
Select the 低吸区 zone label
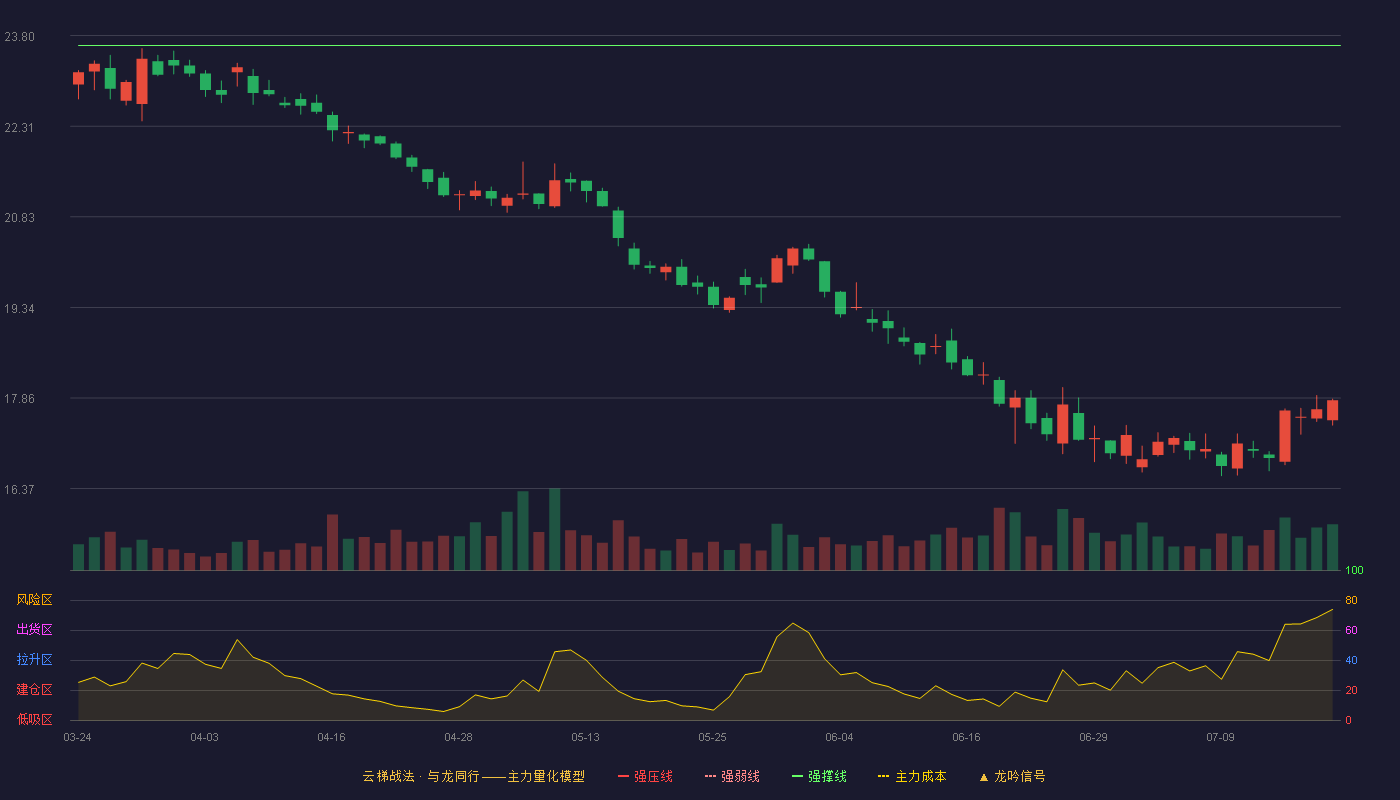34,719
